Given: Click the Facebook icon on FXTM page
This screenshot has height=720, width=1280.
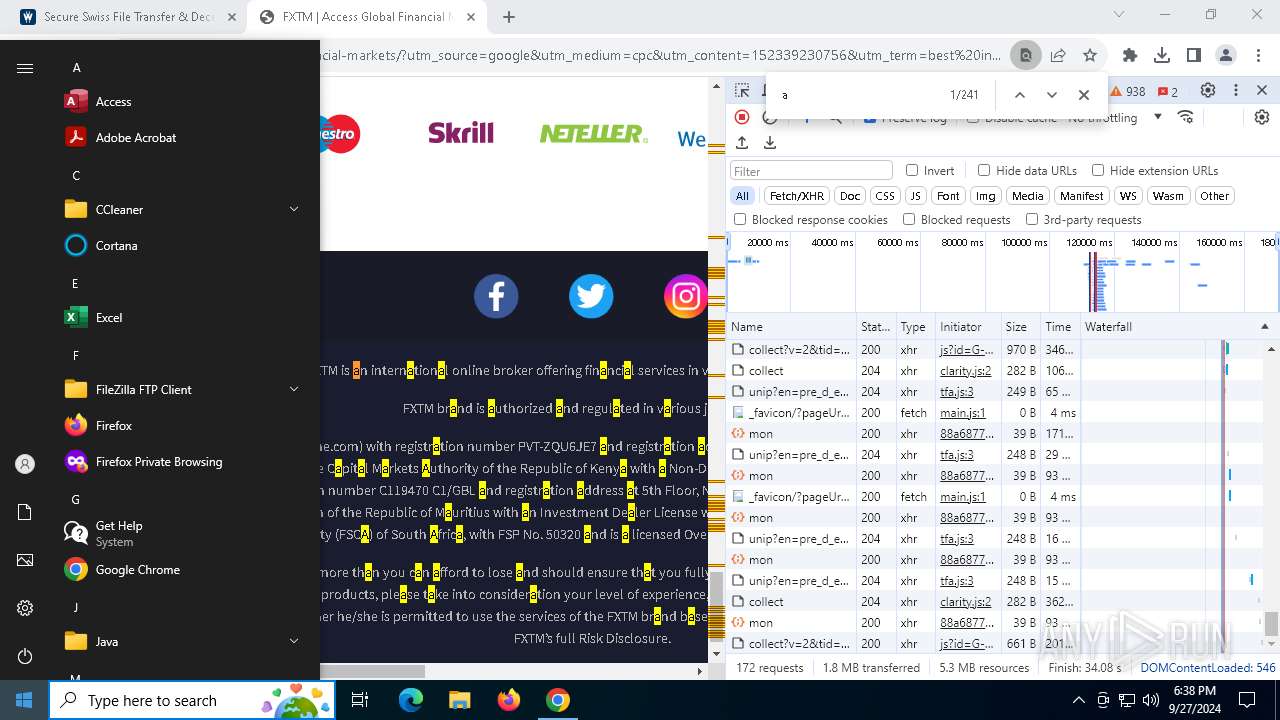Looking at the screenshot, I should [x=496, y=296].
